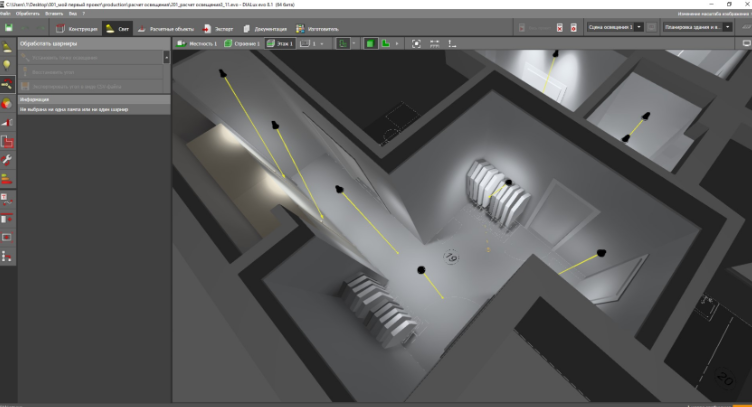Click the horizontal measure distance icon
This screenshot has height=407, width=752.
tap(435, 44)
